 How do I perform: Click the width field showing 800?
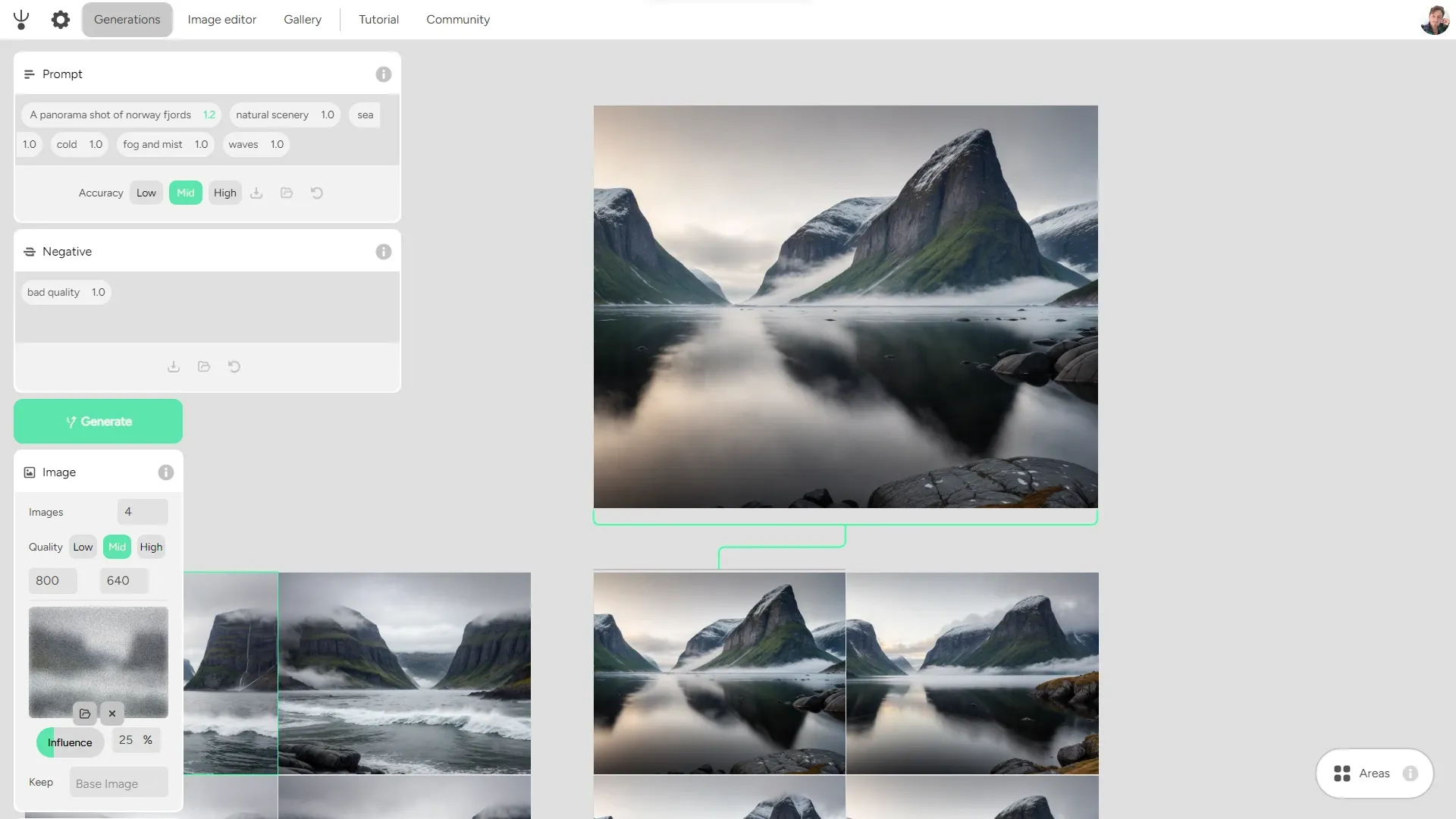(x=53, y=581)
